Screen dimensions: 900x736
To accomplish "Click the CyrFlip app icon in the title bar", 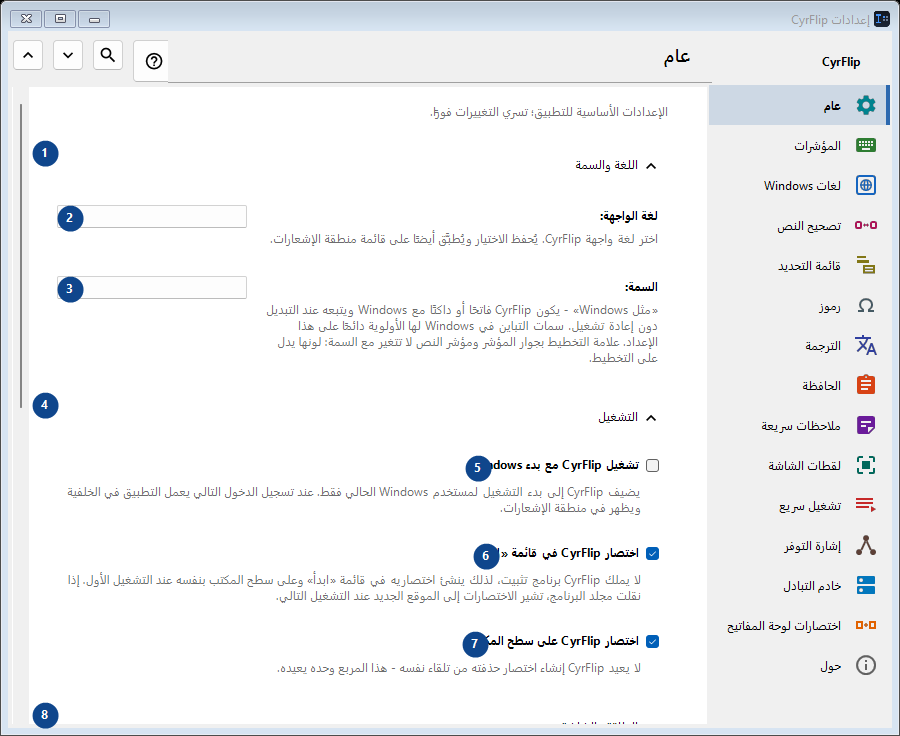I will pos(882,19).
